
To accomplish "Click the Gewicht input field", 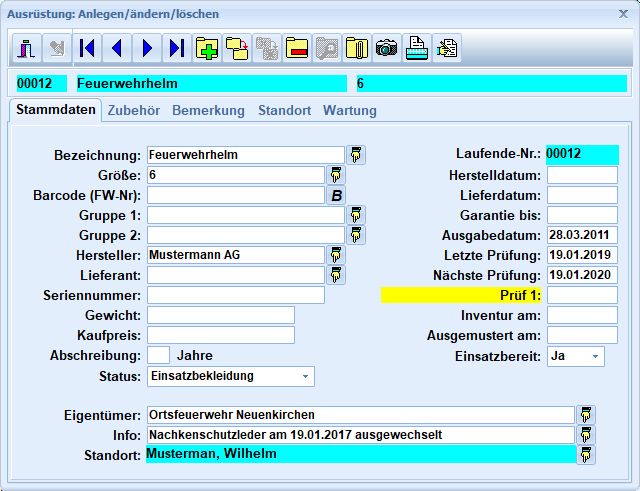I will [x=221, y=315].
